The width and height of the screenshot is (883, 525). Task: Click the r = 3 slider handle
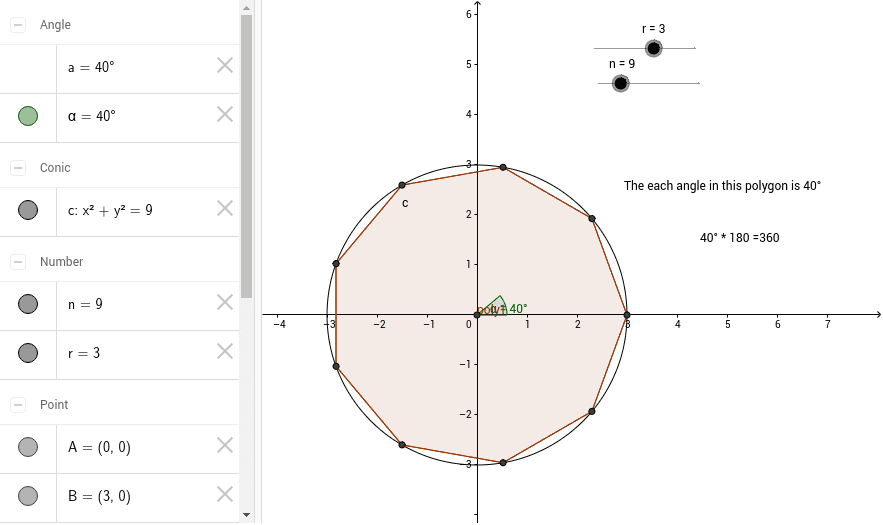(653, 48)
